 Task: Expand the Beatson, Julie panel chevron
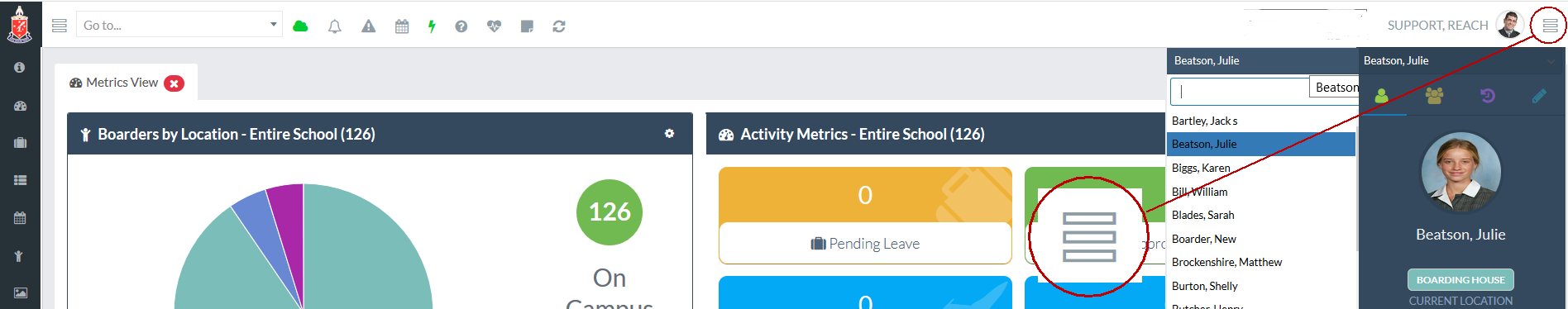[1551, 61]
